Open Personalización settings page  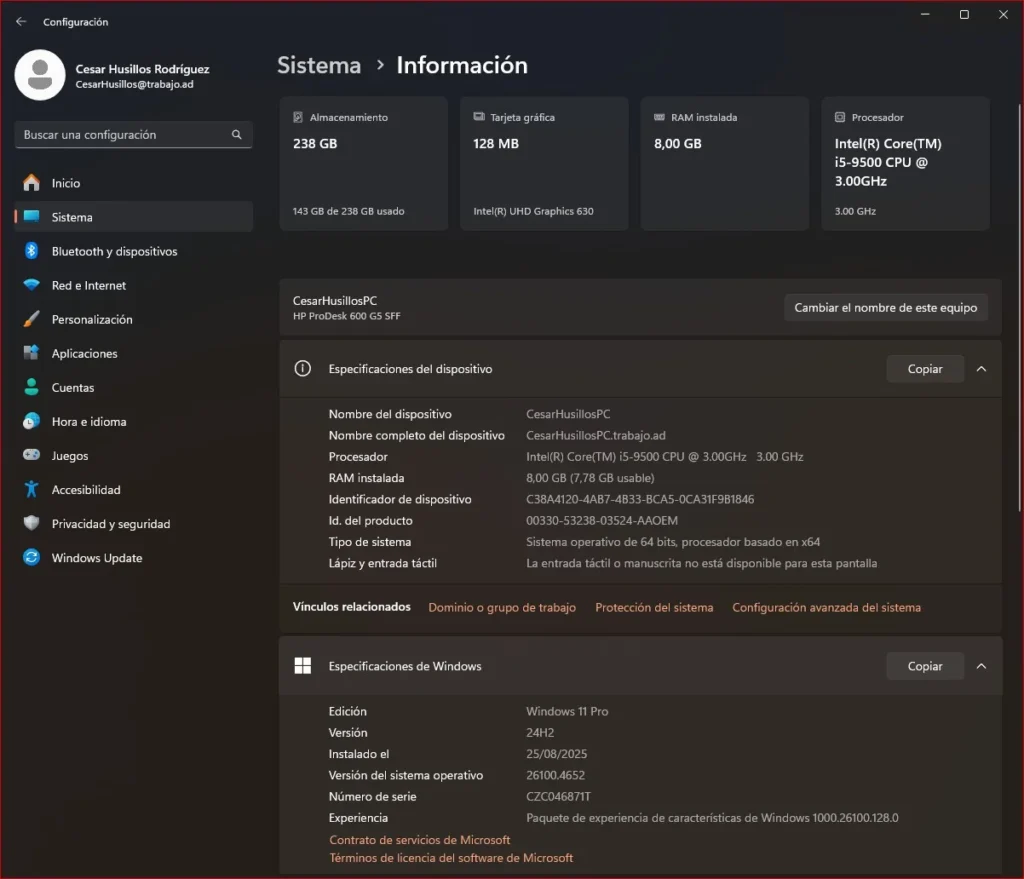[133, 319]
